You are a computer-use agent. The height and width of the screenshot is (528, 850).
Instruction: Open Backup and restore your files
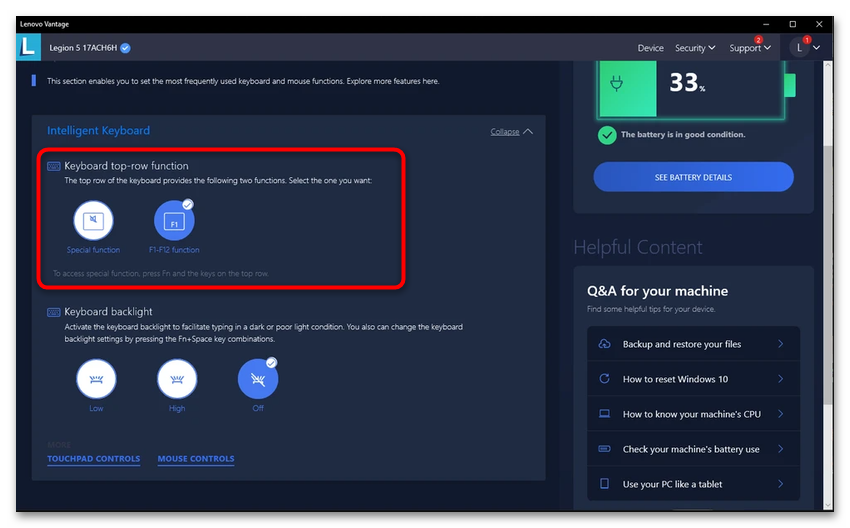(693, 344)
